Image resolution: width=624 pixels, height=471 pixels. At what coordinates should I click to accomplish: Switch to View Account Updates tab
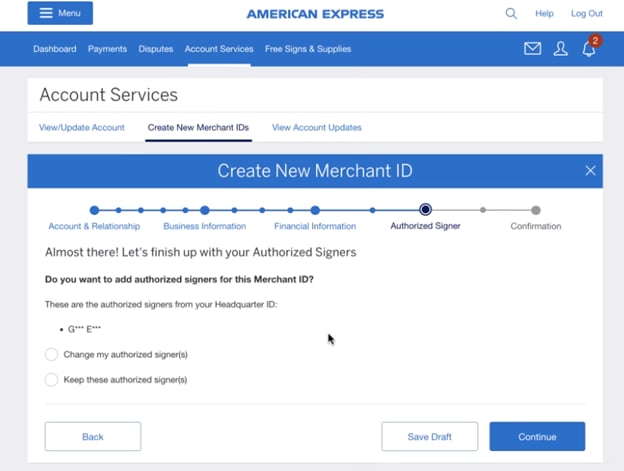(317, 127)
